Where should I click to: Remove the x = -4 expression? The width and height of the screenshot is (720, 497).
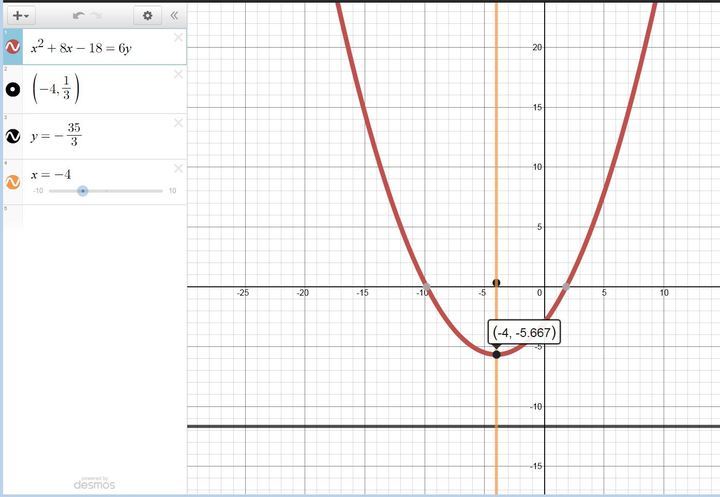[178, 168]
